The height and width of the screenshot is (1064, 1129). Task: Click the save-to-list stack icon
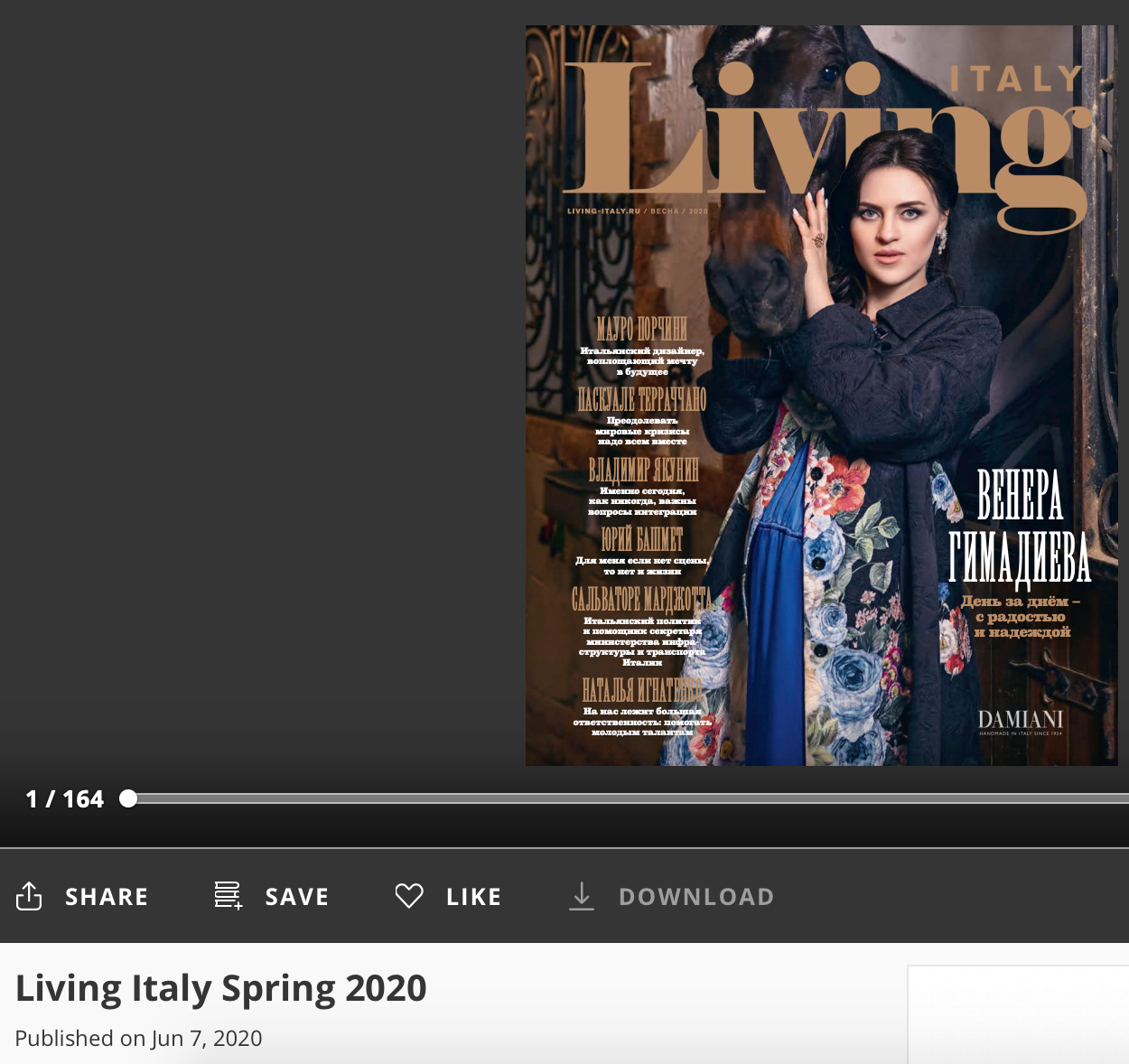(228, 895)
